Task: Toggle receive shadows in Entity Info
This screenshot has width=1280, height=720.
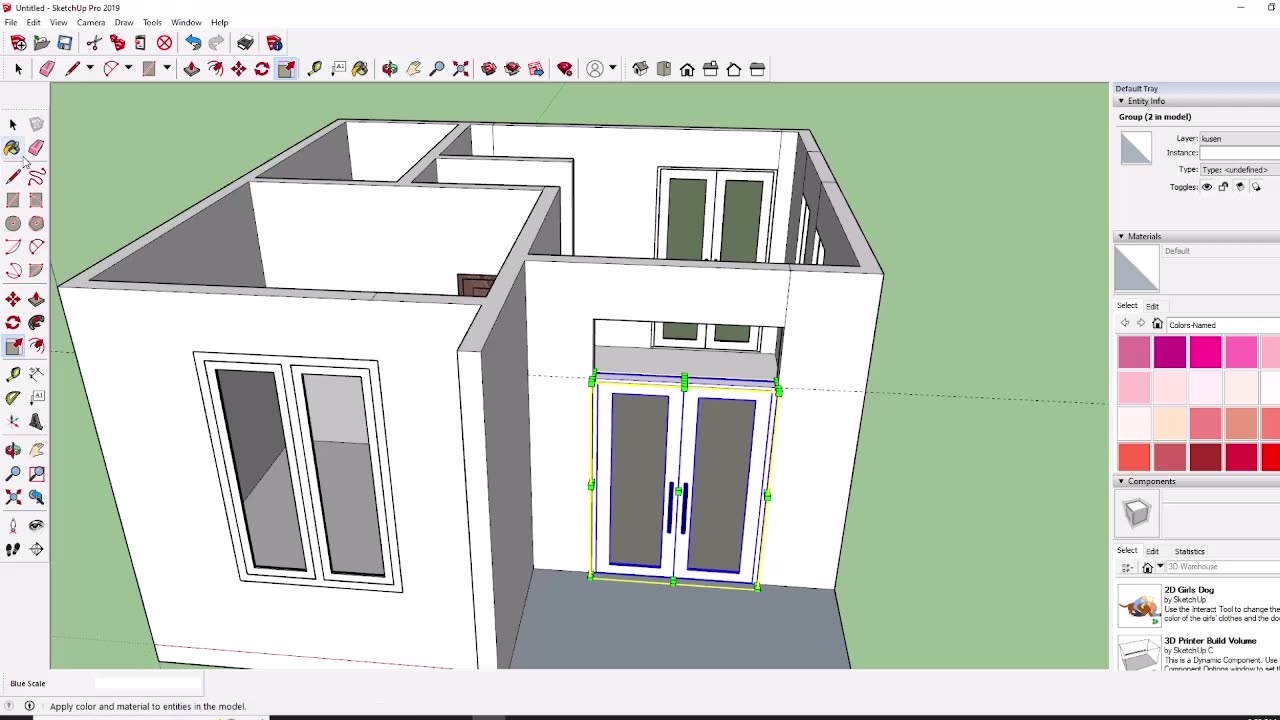Action: pos(1240,187)
